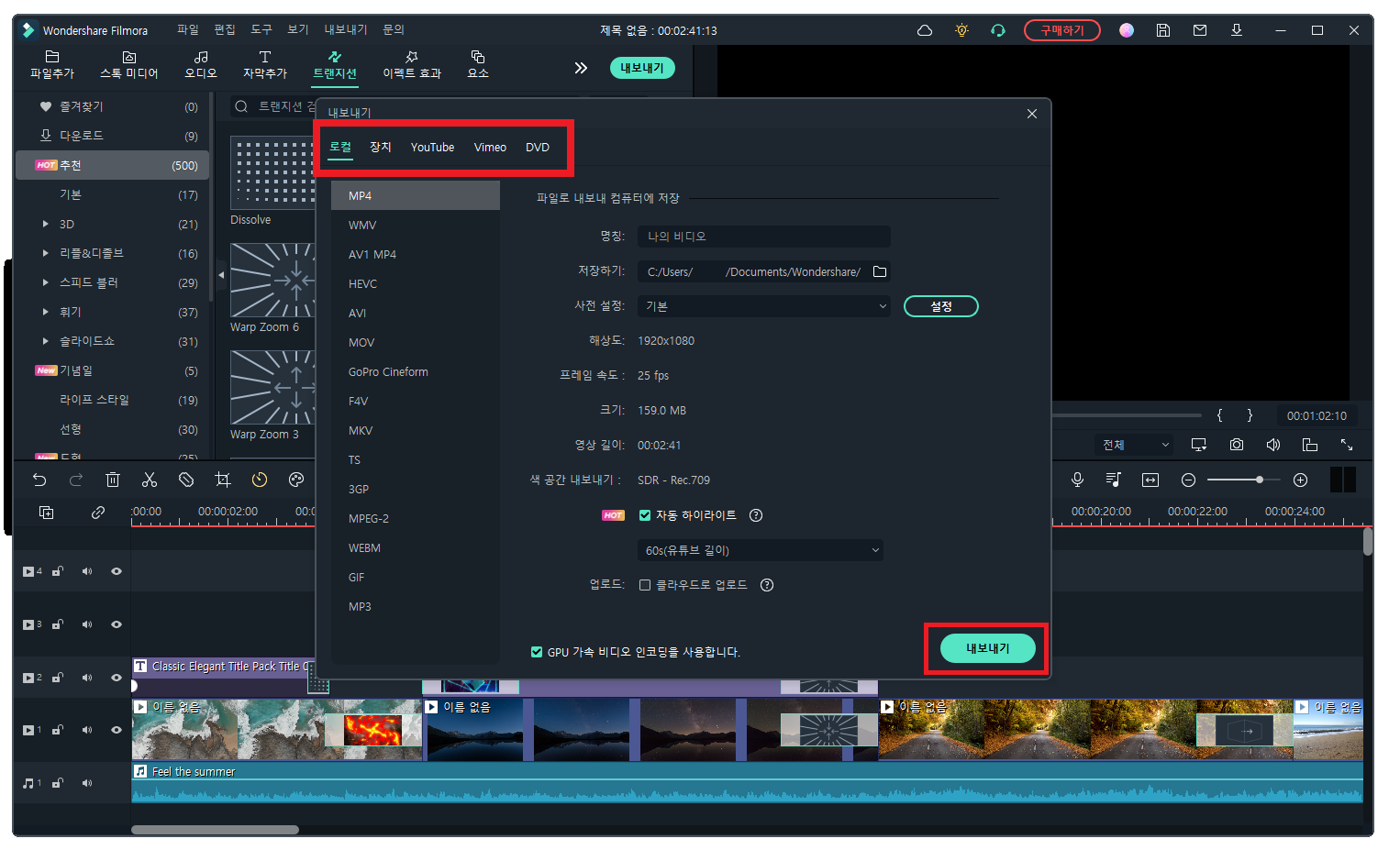The width and height of the screenshot is (1400, 861).
Task: Select the GoPro Cineform export format
Action: pos(416,371)
